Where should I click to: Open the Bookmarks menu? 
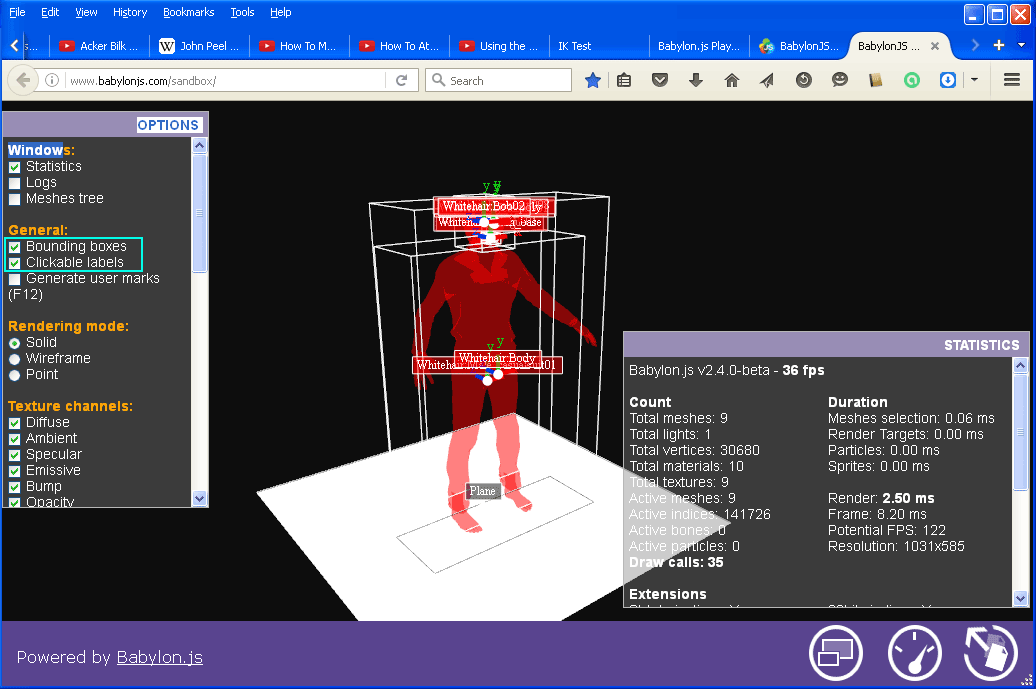pos(188,12)
